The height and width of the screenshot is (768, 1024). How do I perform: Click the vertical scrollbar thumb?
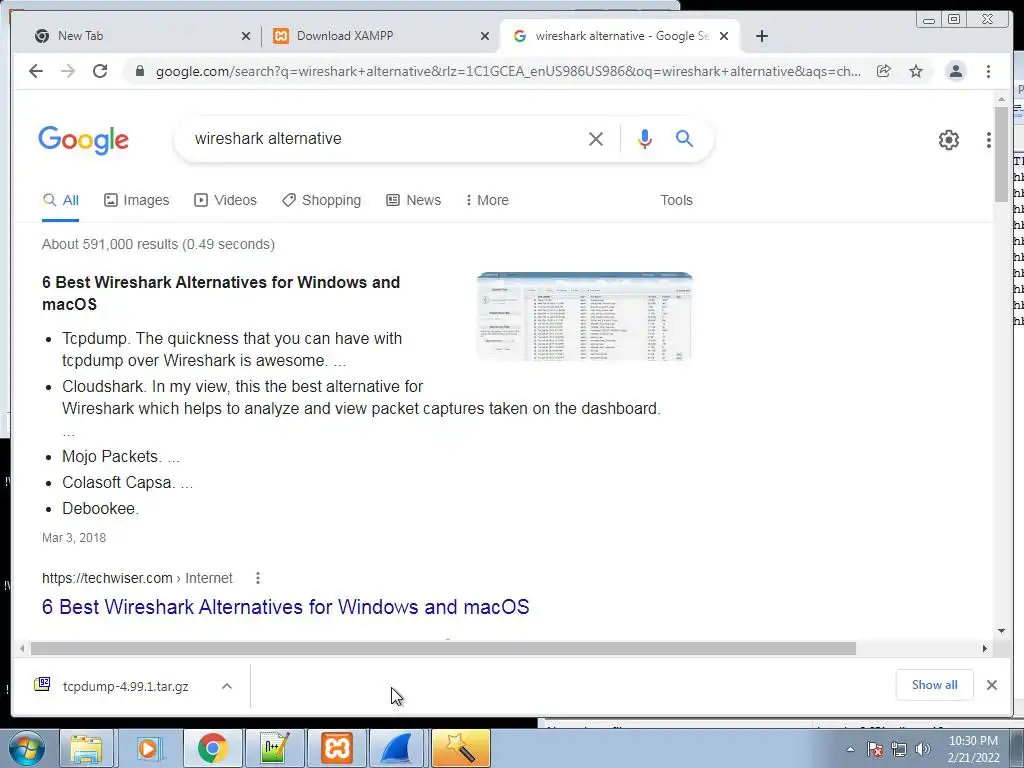pyautogui.click(x=1001, y=153)
